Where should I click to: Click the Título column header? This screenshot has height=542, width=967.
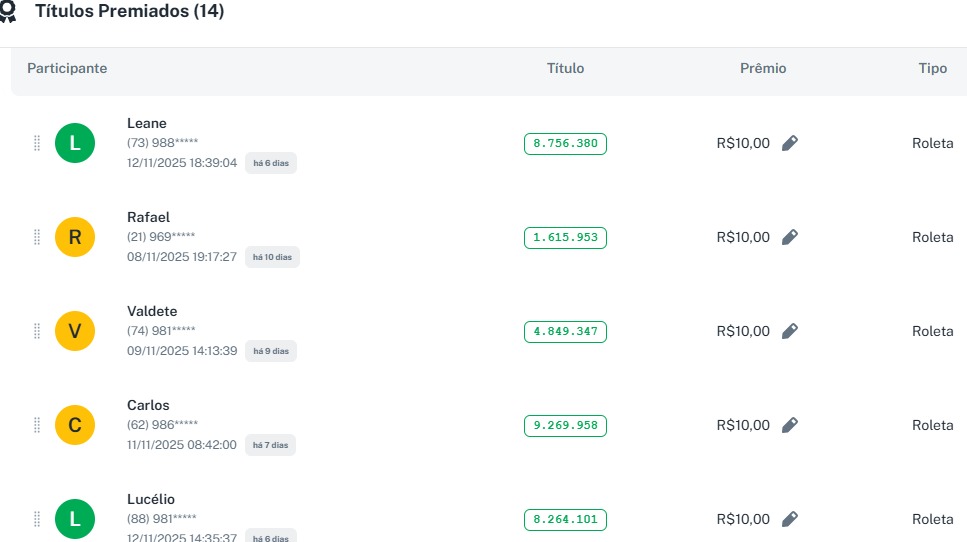565,69
